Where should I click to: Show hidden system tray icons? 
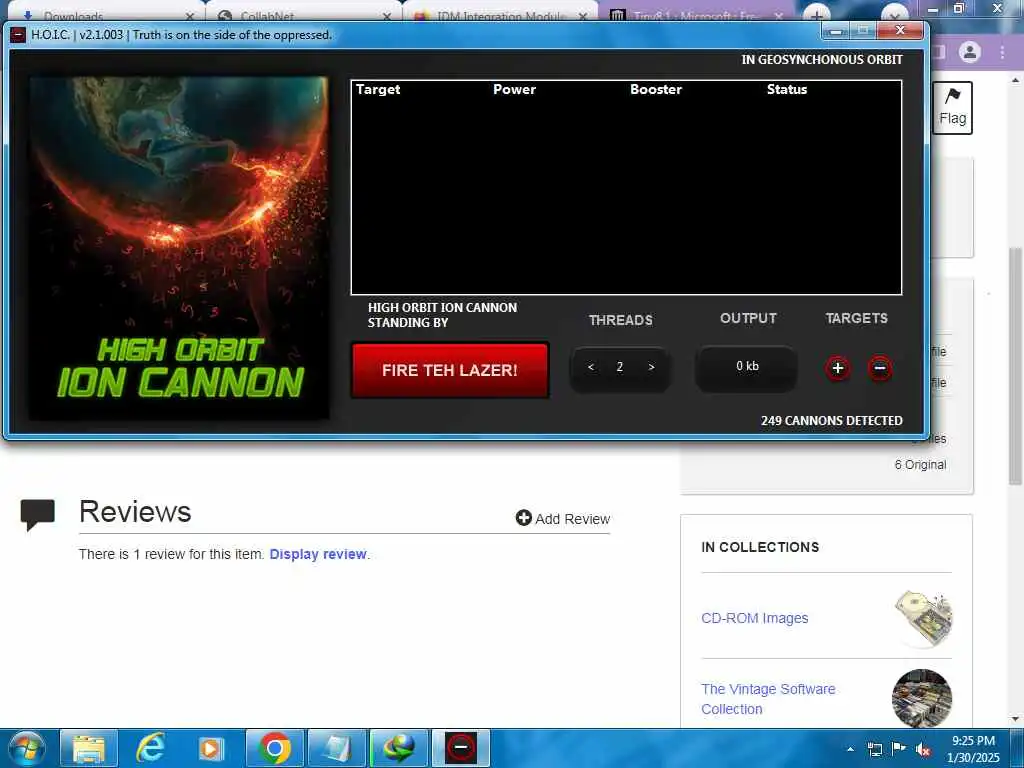coord(850,749)
